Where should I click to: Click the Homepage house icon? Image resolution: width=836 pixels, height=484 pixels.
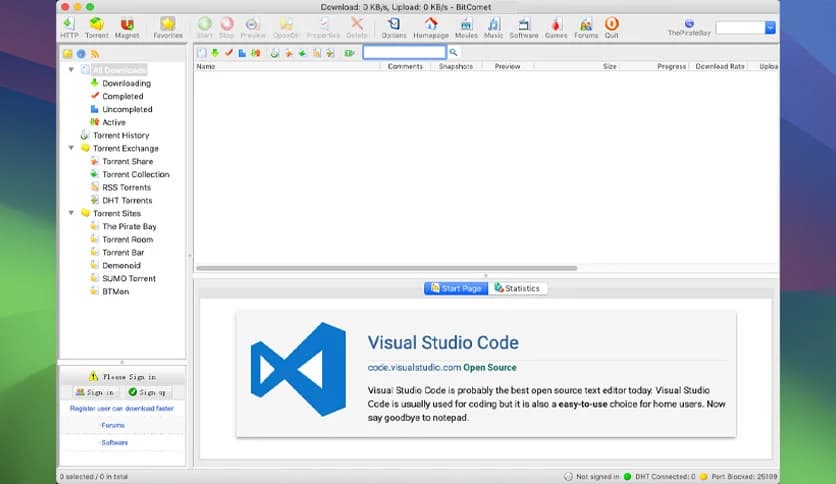431,25
